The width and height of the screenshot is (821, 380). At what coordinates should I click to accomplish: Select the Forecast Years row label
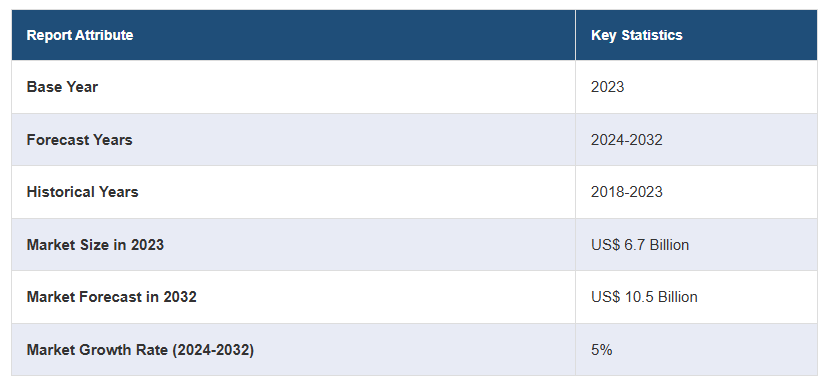pyautogui.click(x=79, y=140)
